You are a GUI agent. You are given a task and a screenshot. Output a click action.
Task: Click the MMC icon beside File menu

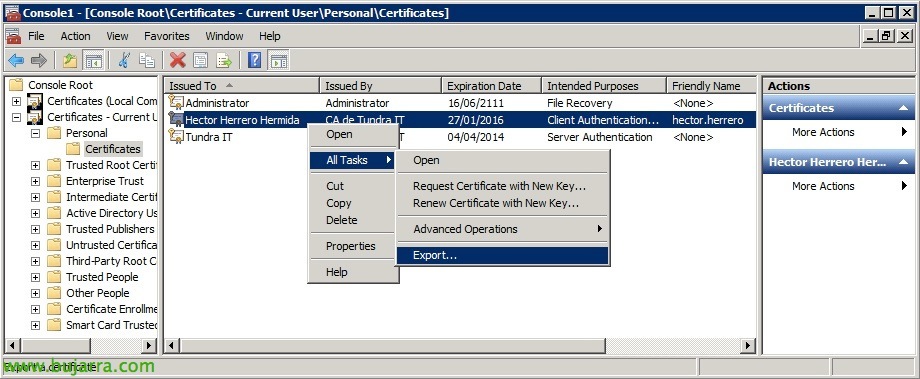pyautogui.click(x=13, y=36)
